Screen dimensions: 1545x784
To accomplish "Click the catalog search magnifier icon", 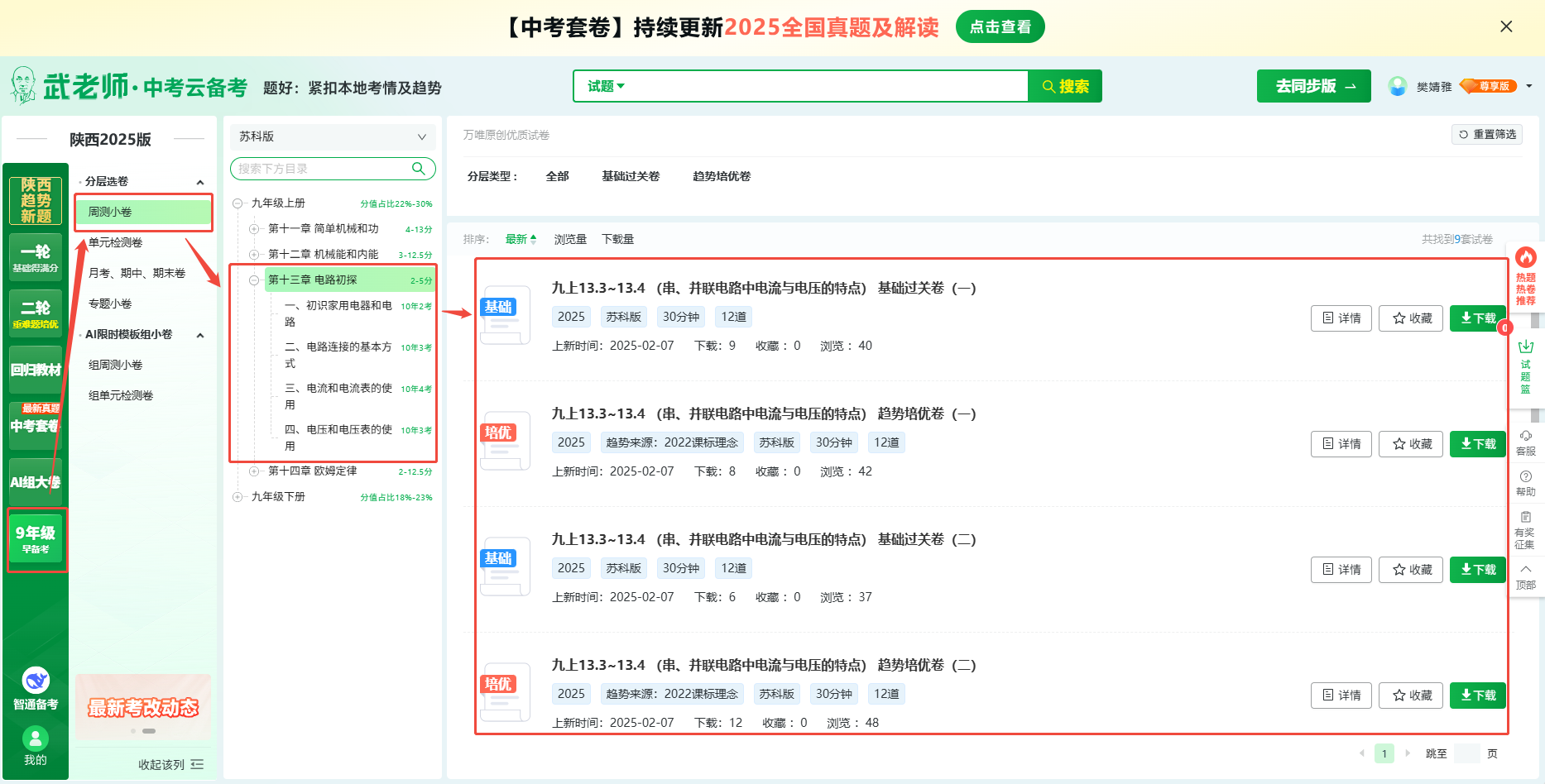I will pyautogui.click(x=419, y=169).
